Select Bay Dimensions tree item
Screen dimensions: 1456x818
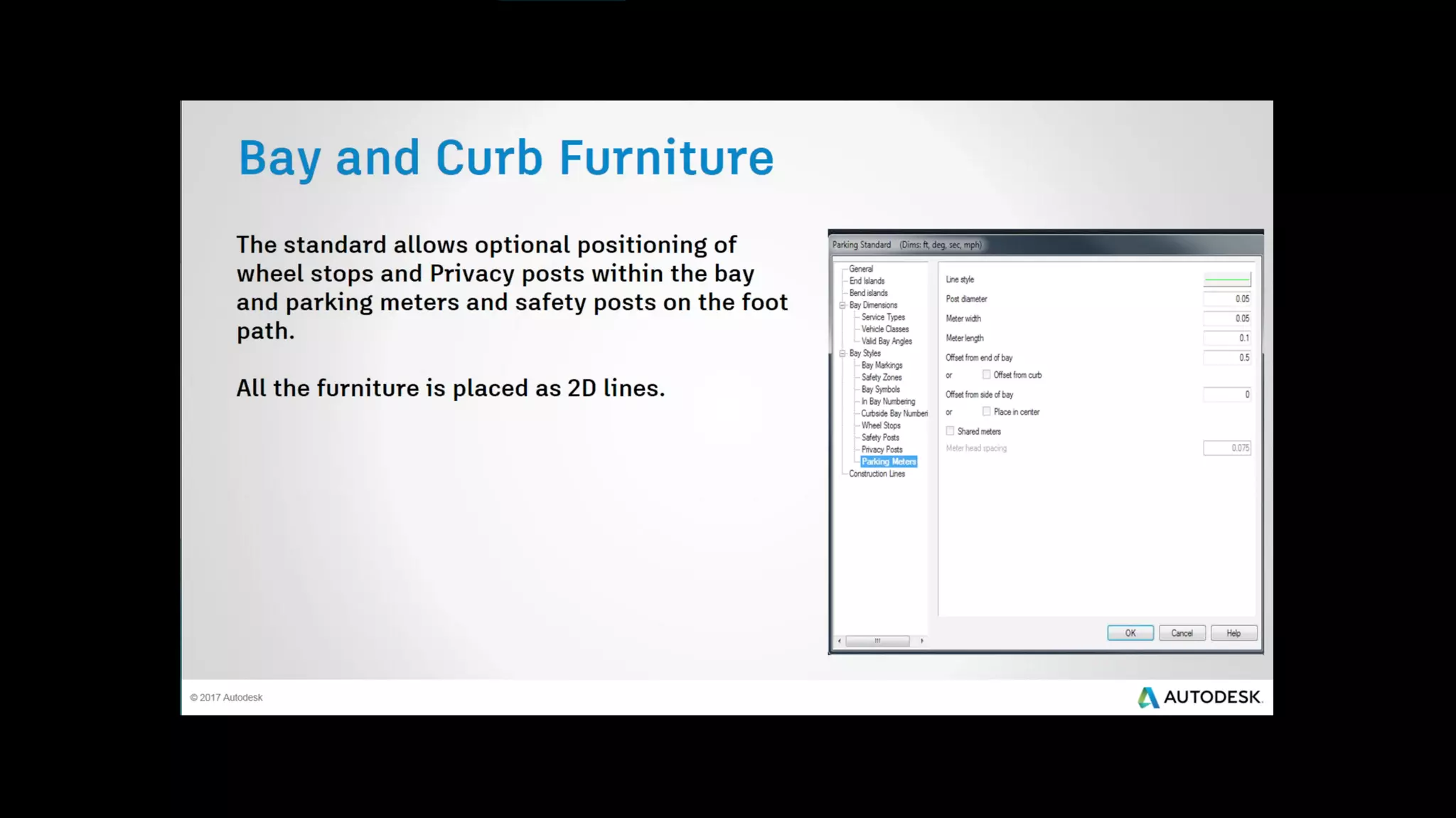pyautogui.click(x=873, y=305)
